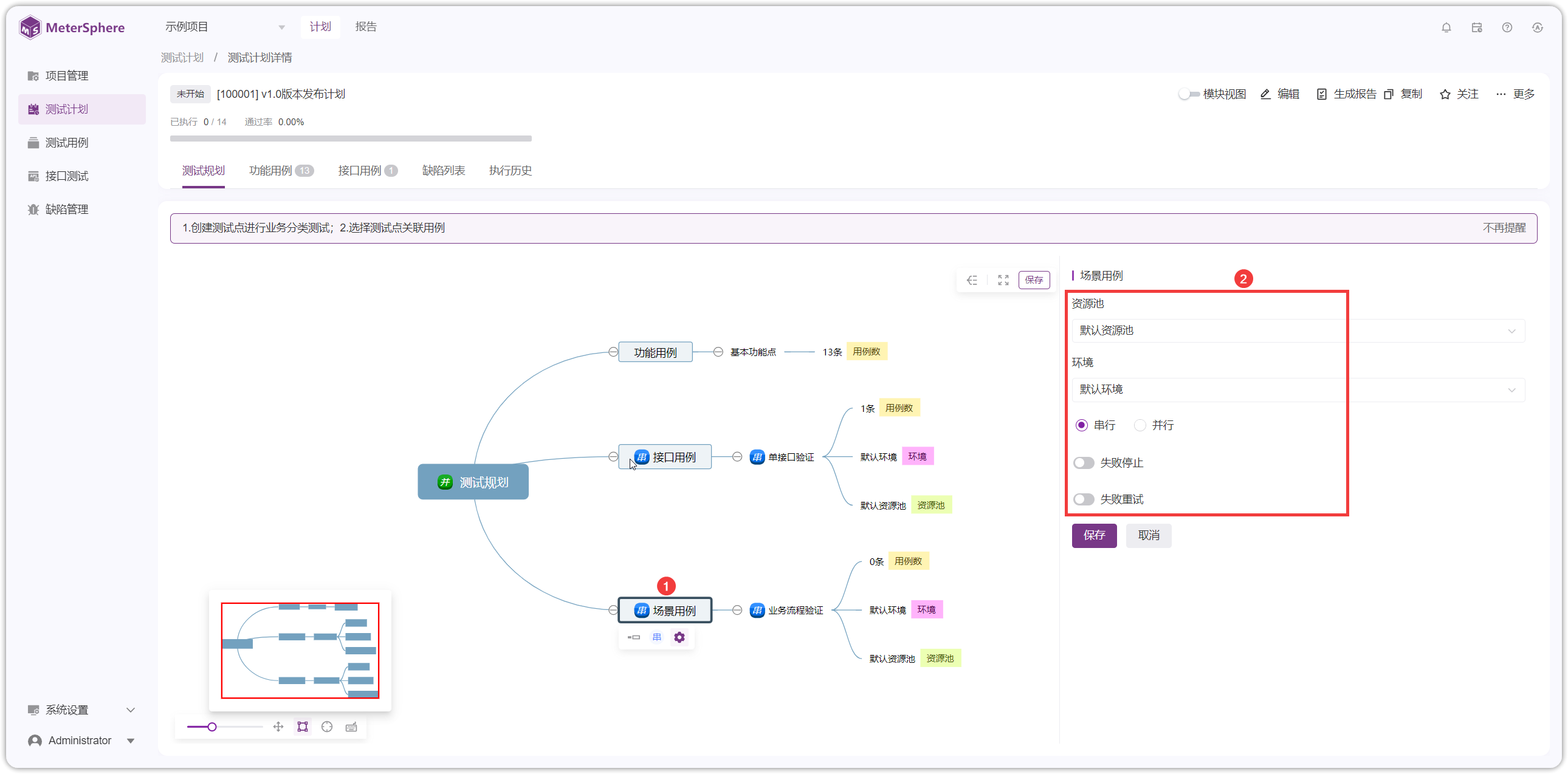Click the calendar task icon in header

coord(1477,27)
